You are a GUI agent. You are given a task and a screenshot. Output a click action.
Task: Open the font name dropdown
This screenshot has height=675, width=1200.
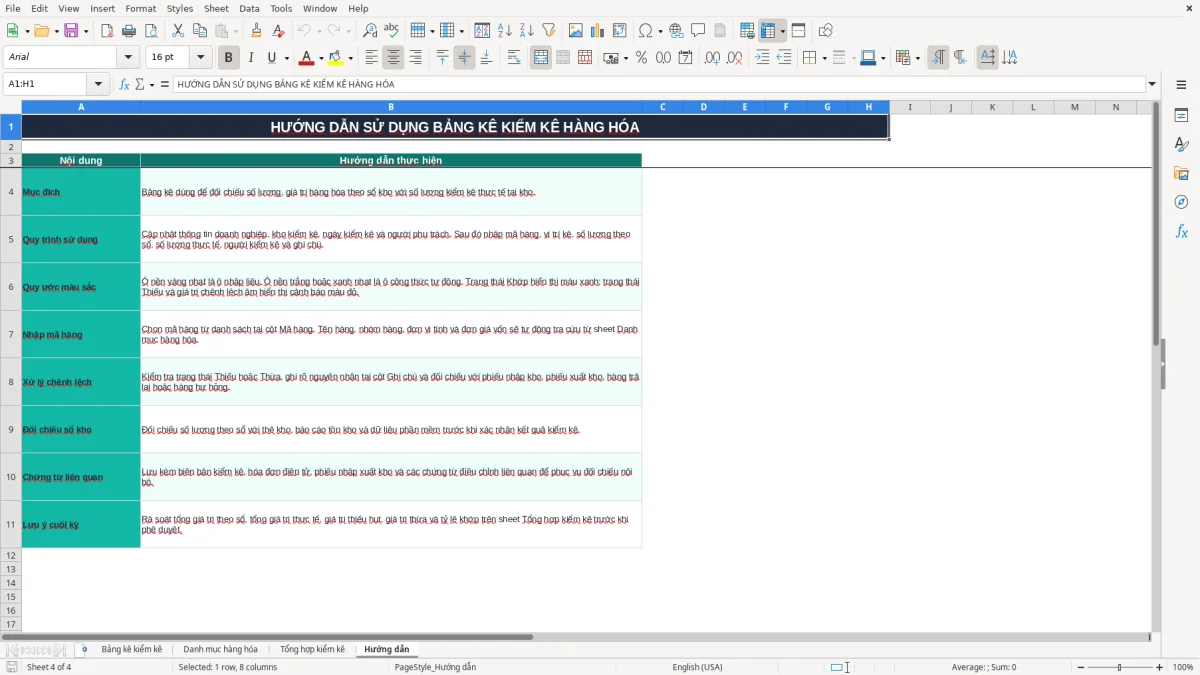tap(127, 58)
